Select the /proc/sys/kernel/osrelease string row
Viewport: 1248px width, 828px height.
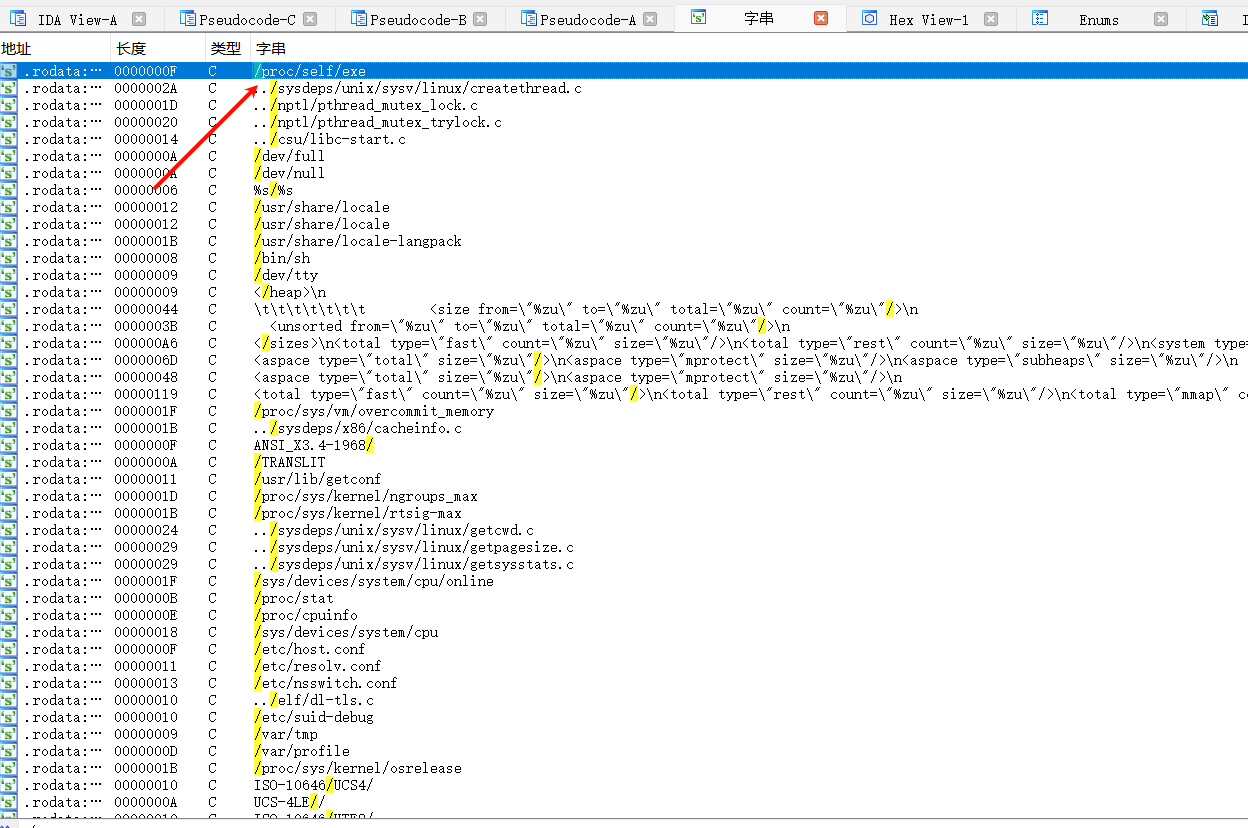[x=358, y=768]
